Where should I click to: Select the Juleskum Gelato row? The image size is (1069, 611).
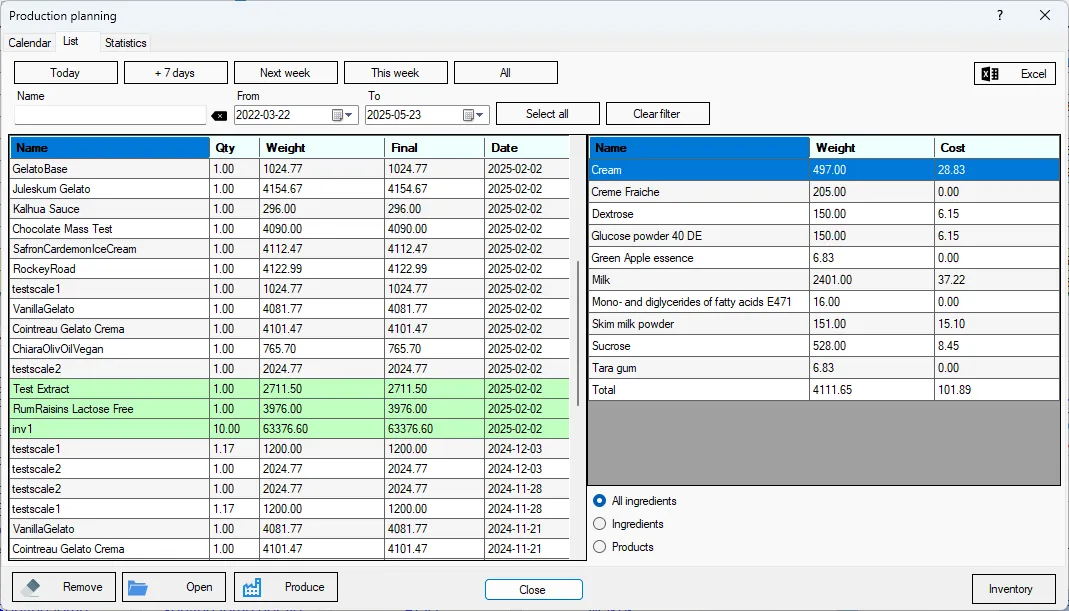point(289,189)
